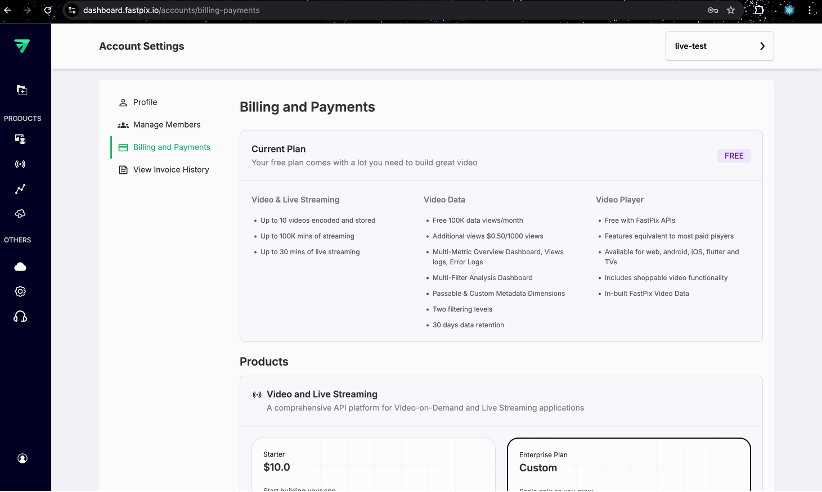This screenshot has width=822, height=492.
Task: Click the FREE plan badge
Action: [733, 156]
